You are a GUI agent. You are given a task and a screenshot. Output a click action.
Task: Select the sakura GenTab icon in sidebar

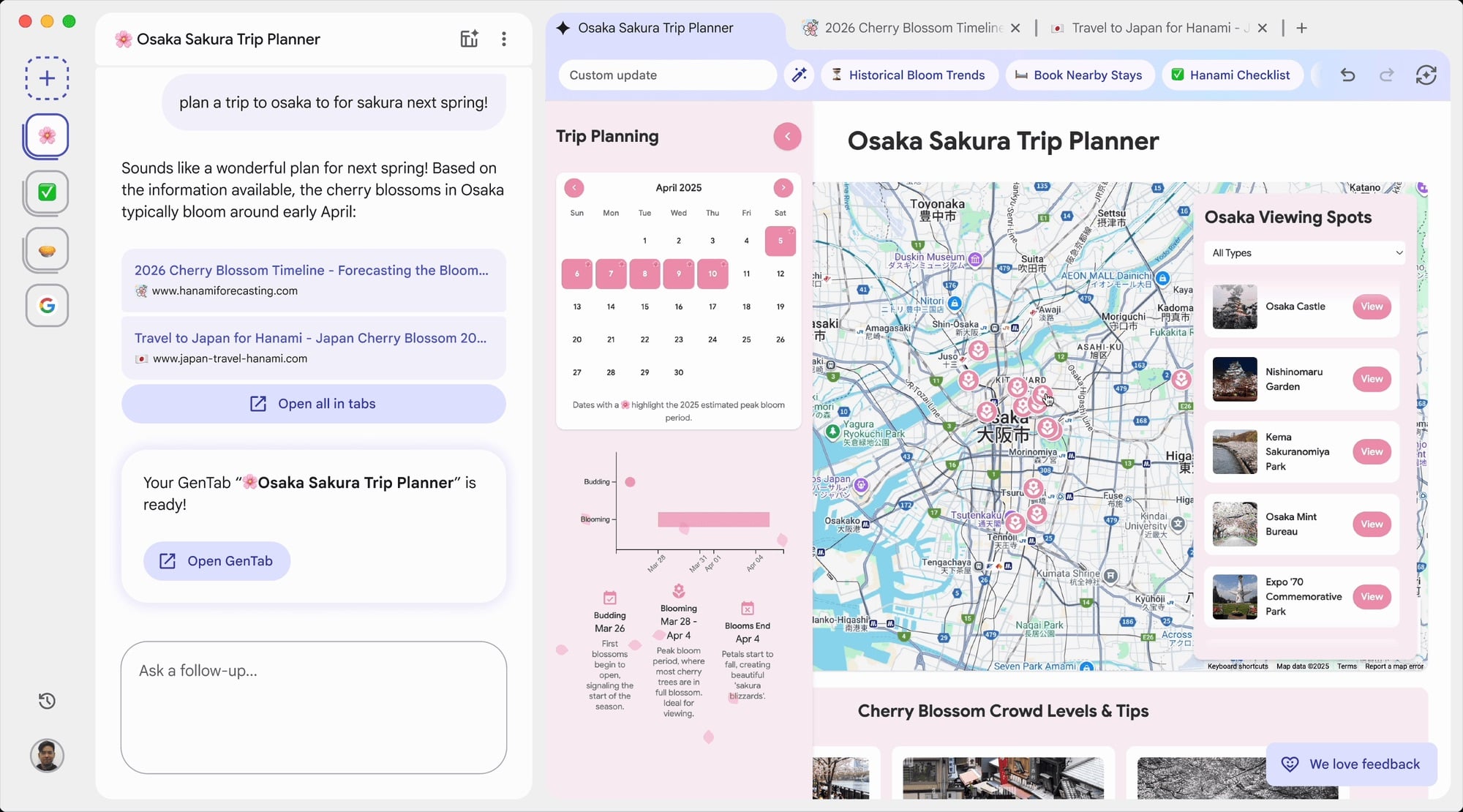coord(46,135)
